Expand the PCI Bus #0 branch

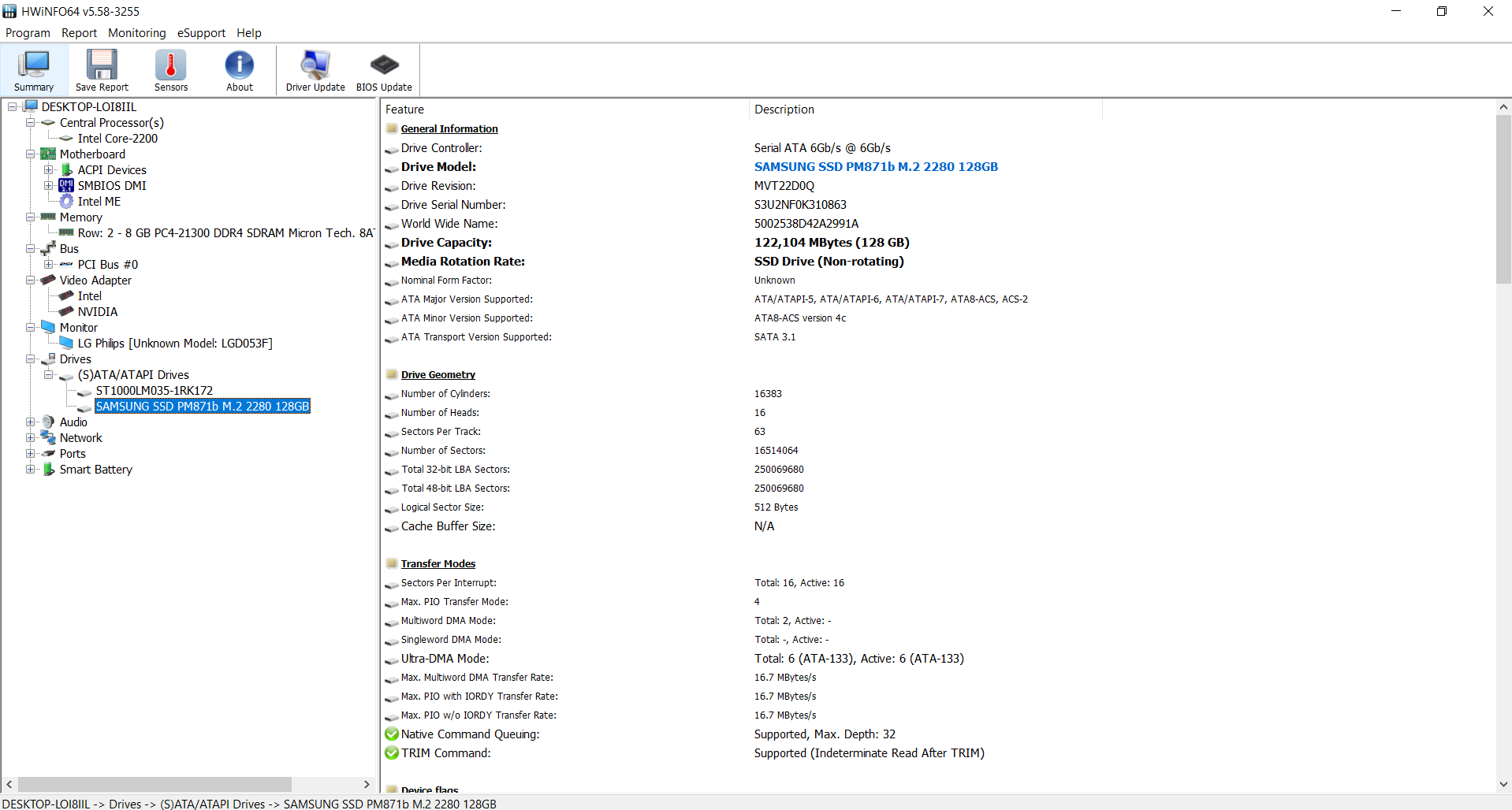(x=49, y=264)
